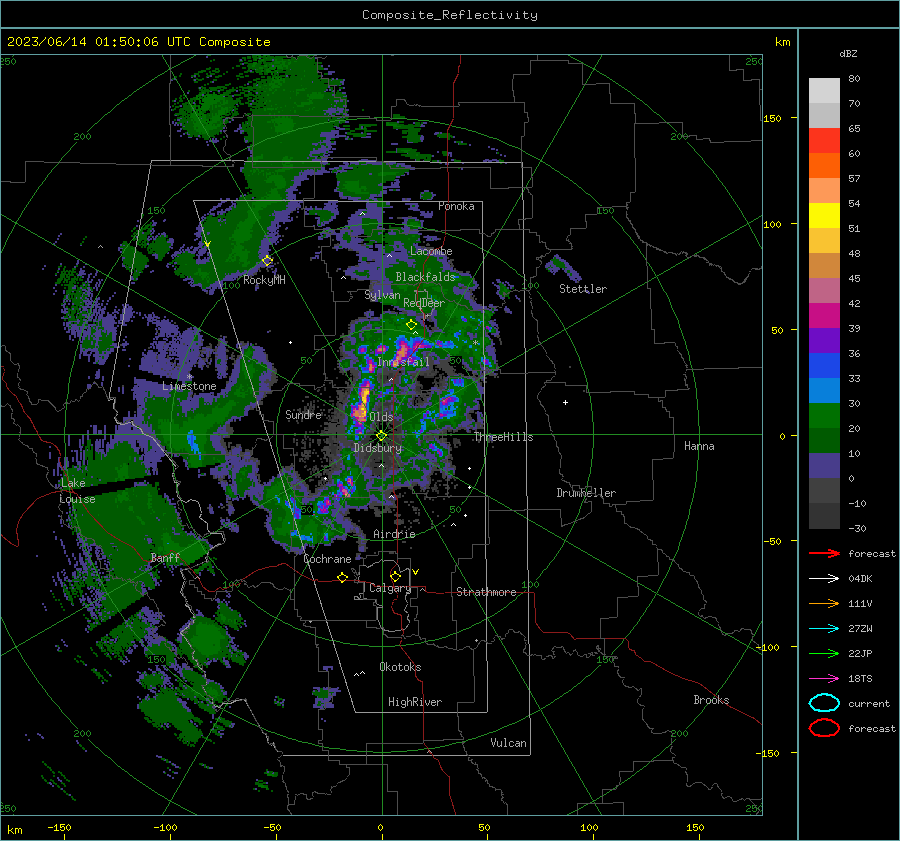This screenshot has height=841, width=900.
Task: Click the Brooks town label
Action: coord(711,700)
